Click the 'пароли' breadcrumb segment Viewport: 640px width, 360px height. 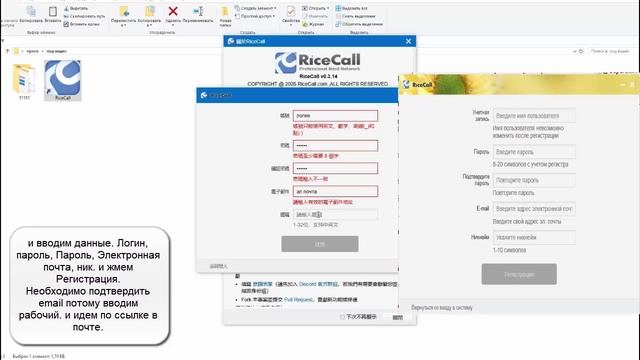[32, 51]
